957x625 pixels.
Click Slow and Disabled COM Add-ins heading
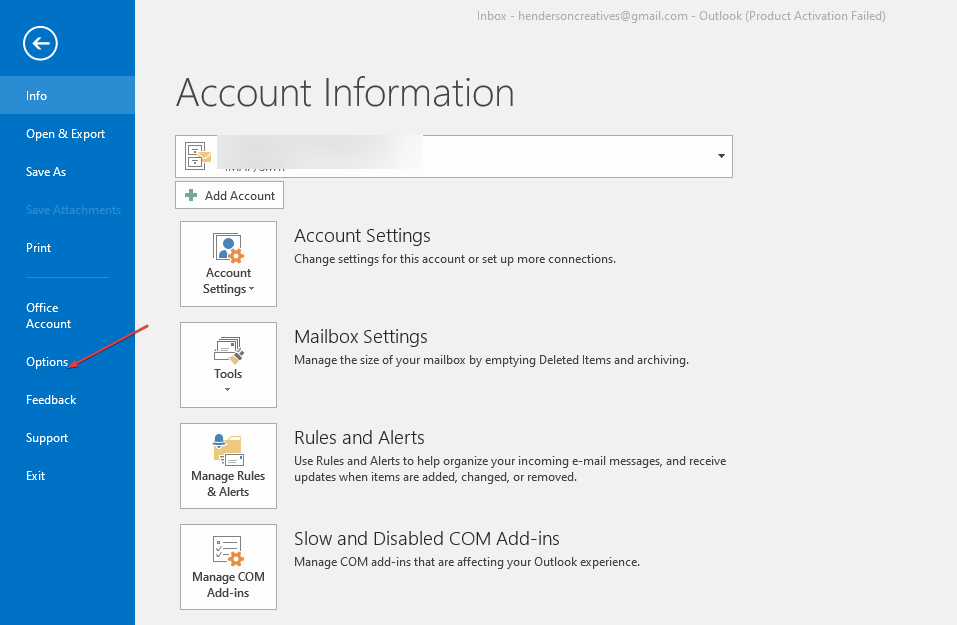pos(427,538)
